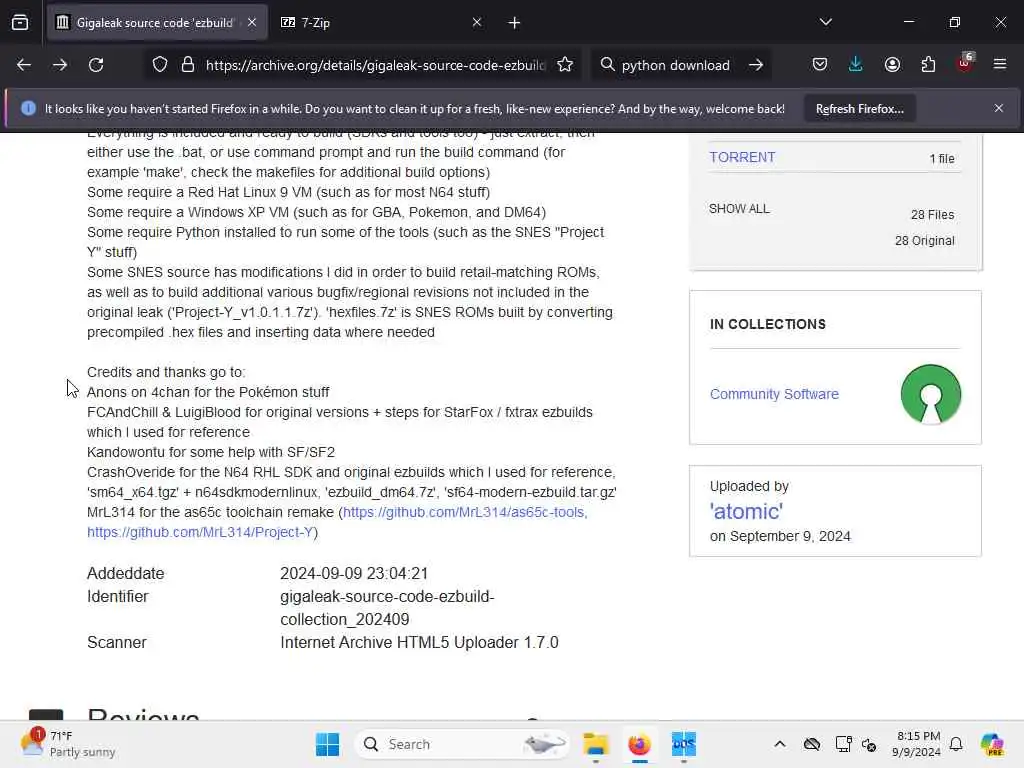The image size is (1024, 768).
Task: Dismiss the Firefox refresh notification bar
Action: tap(999, 108)
